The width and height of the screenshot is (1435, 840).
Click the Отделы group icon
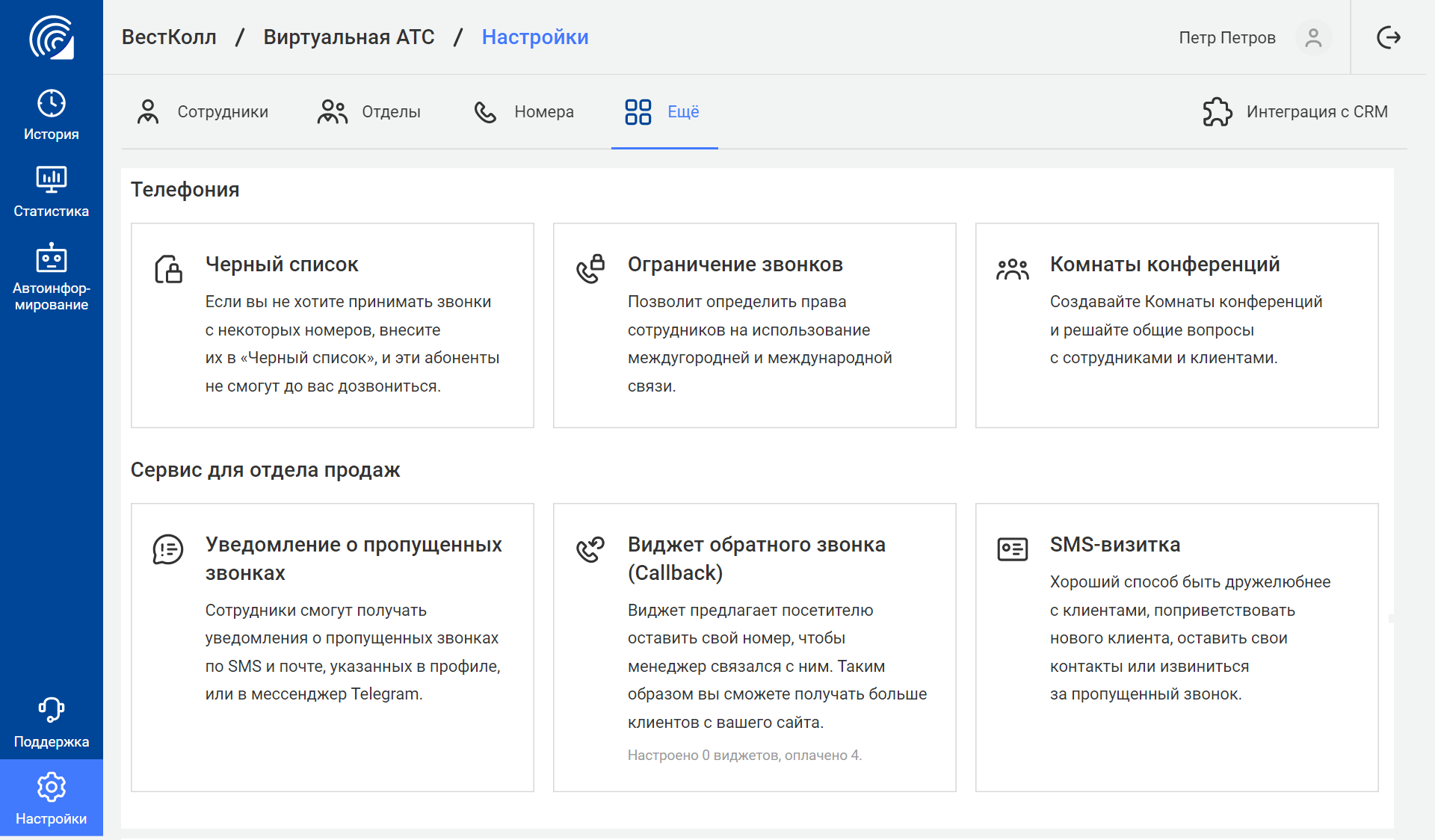pos(333,112)
